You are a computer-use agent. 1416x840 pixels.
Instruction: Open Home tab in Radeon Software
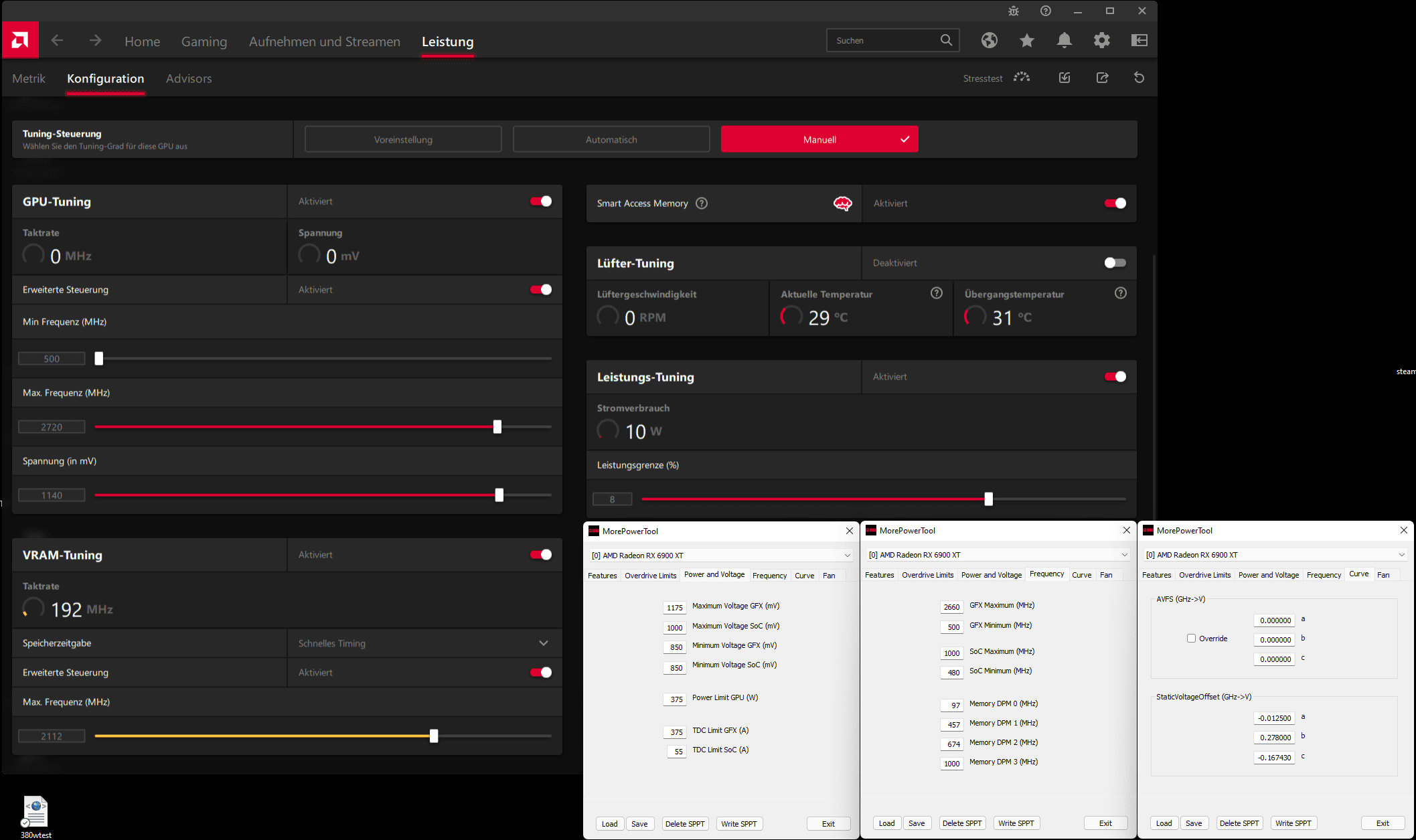coord(143,41)
